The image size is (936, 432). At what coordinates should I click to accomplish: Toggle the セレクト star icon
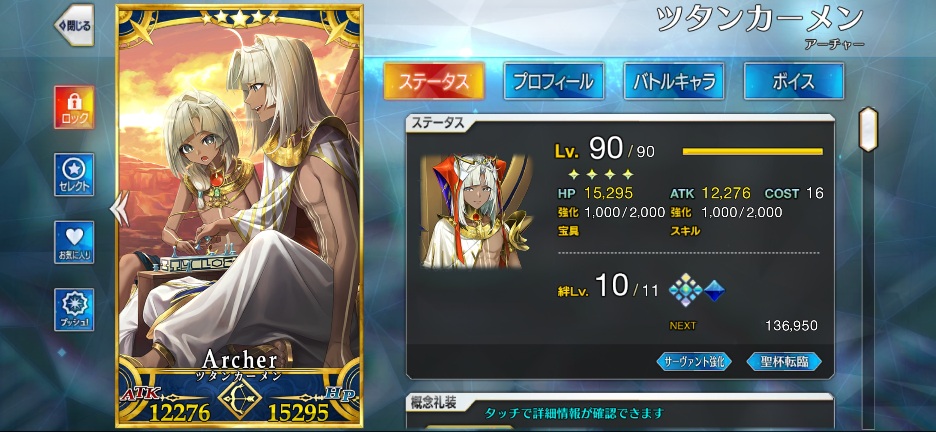click(x=74, y=175)
